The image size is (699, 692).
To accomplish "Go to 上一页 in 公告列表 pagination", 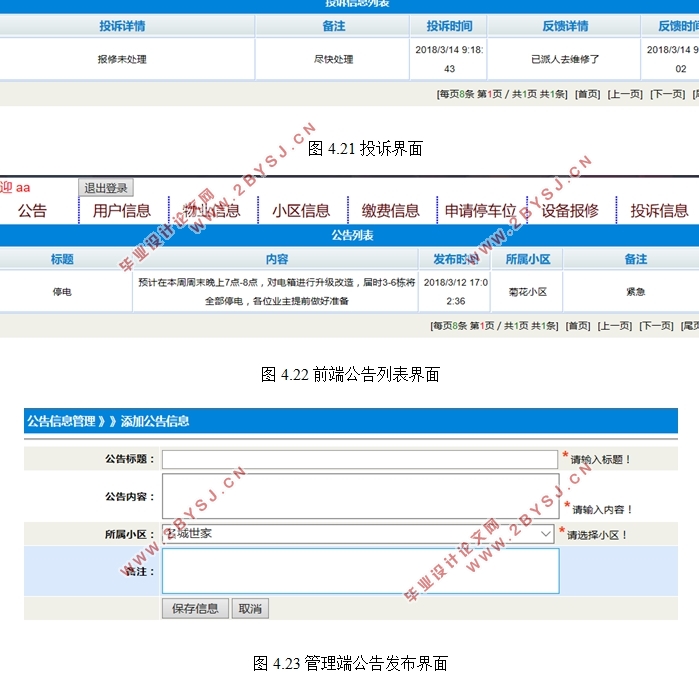I will (615, 326).
